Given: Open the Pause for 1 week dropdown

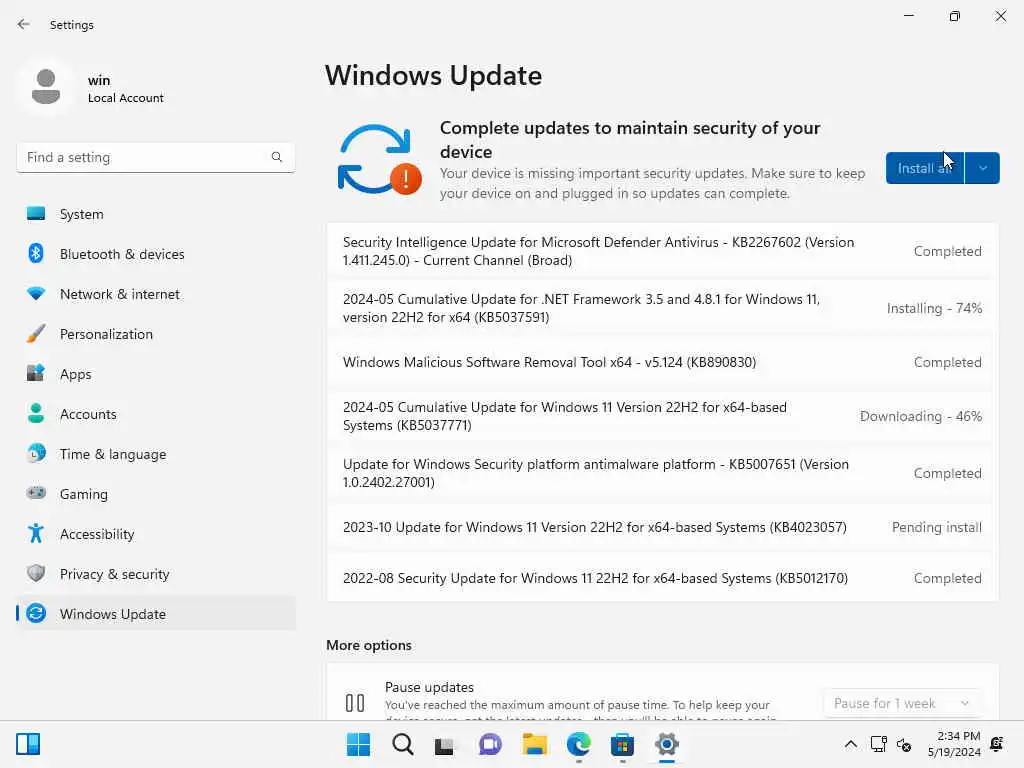Looking at the screenshot, I should pos(903,703).
